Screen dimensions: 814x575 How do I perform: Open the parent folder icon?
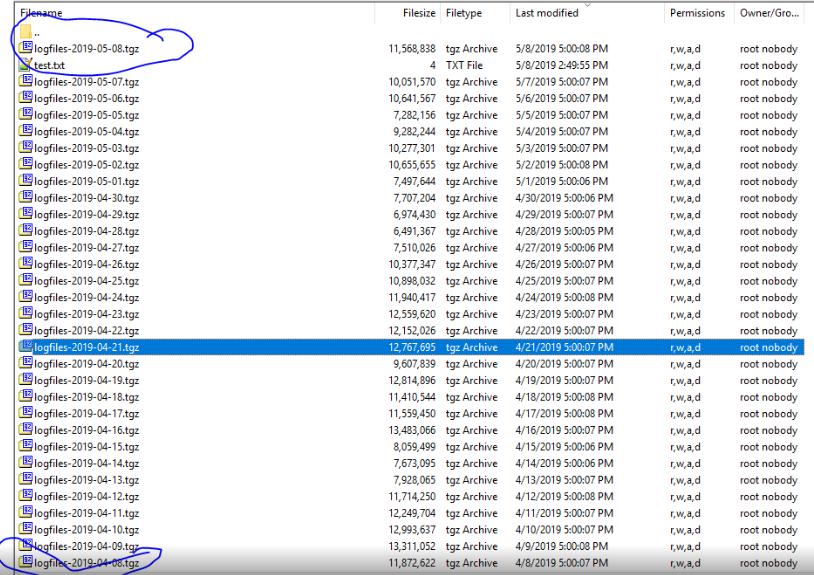(x=25, y=32)
